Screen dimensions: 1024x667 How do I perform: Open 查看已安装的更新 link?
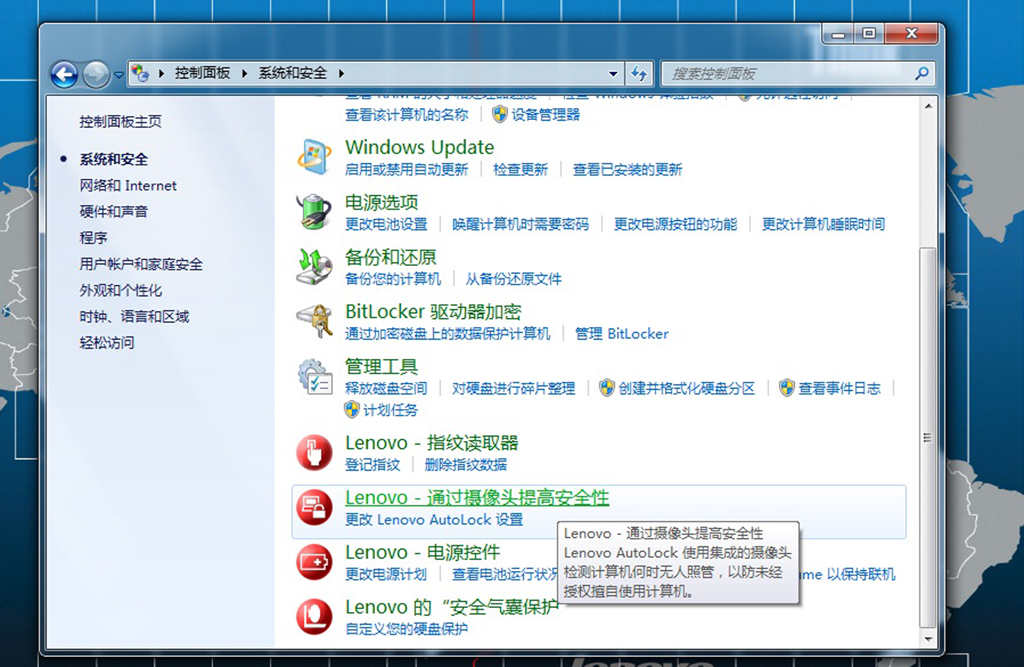[x=628, y=170]
